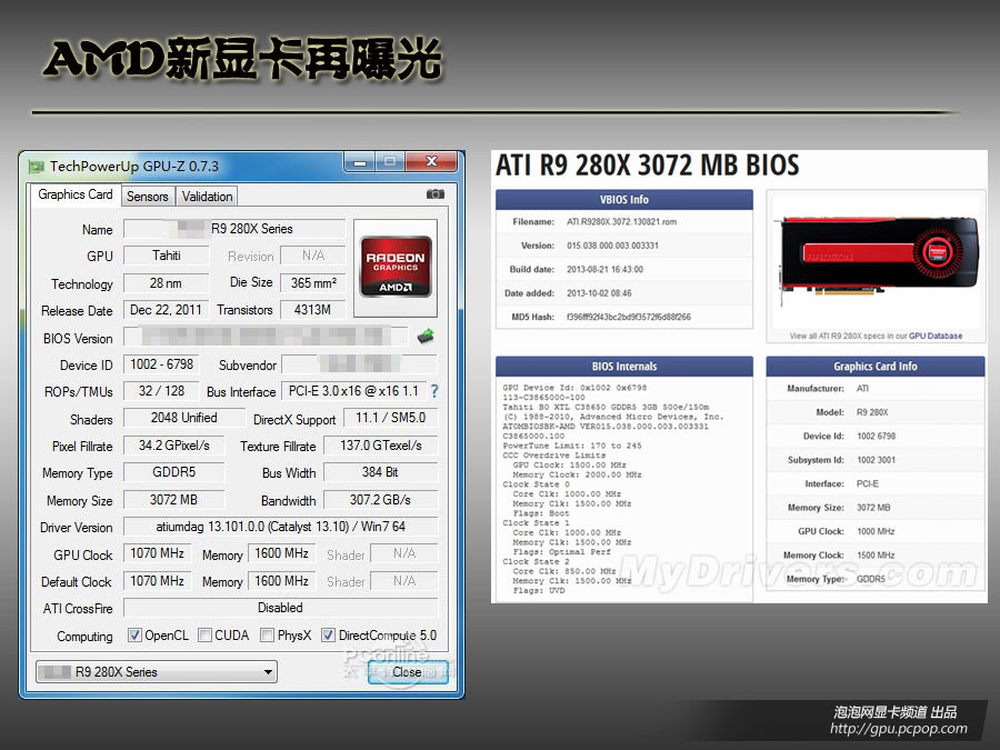Click the GPU Clock value 1000 MHz
This screenshot has width=1000, height=750.
click(876, 531)
